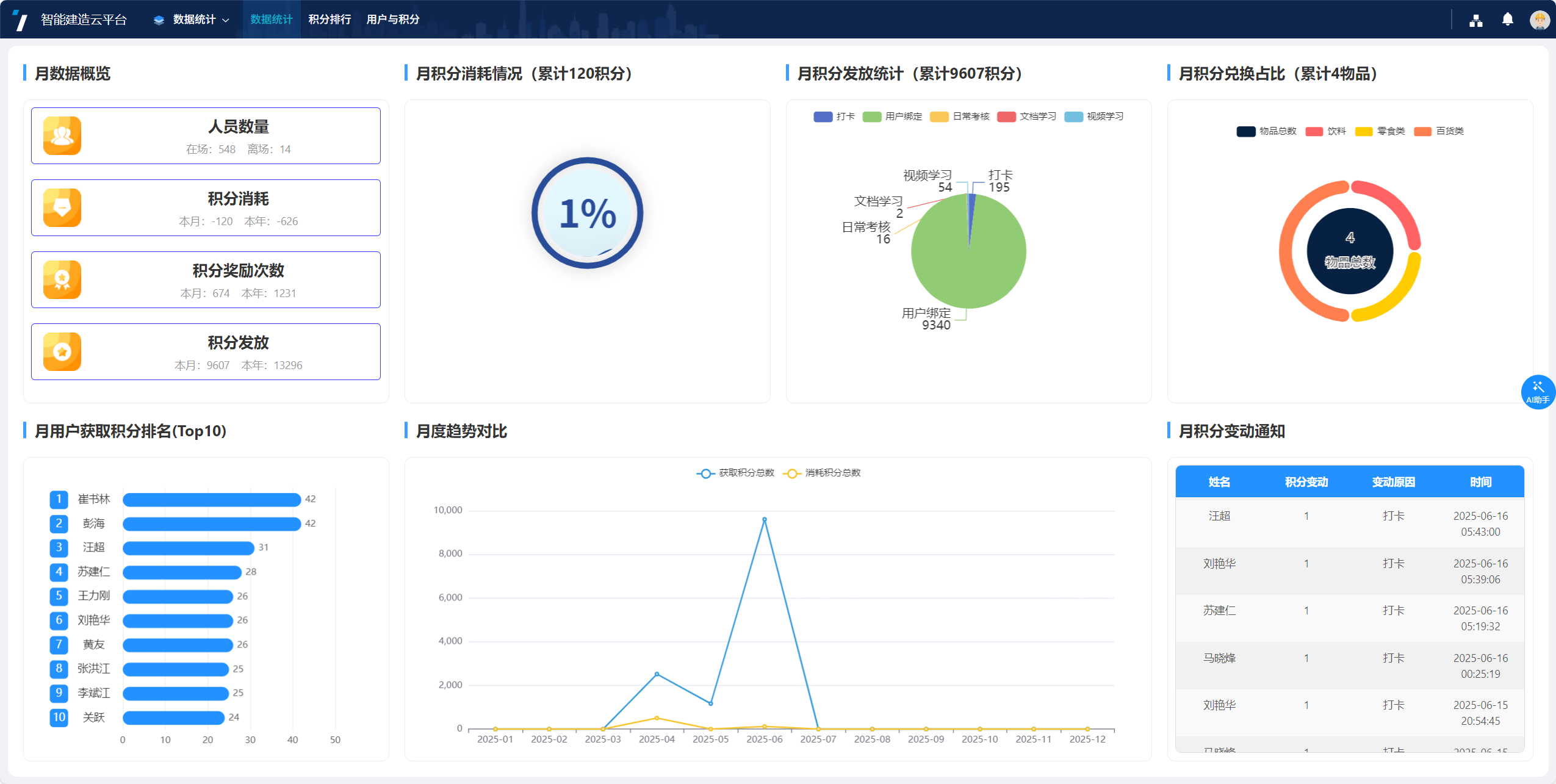Click the 1% consumption progress gauge
Screen dimensions: 1556x784
coord(587,213)
